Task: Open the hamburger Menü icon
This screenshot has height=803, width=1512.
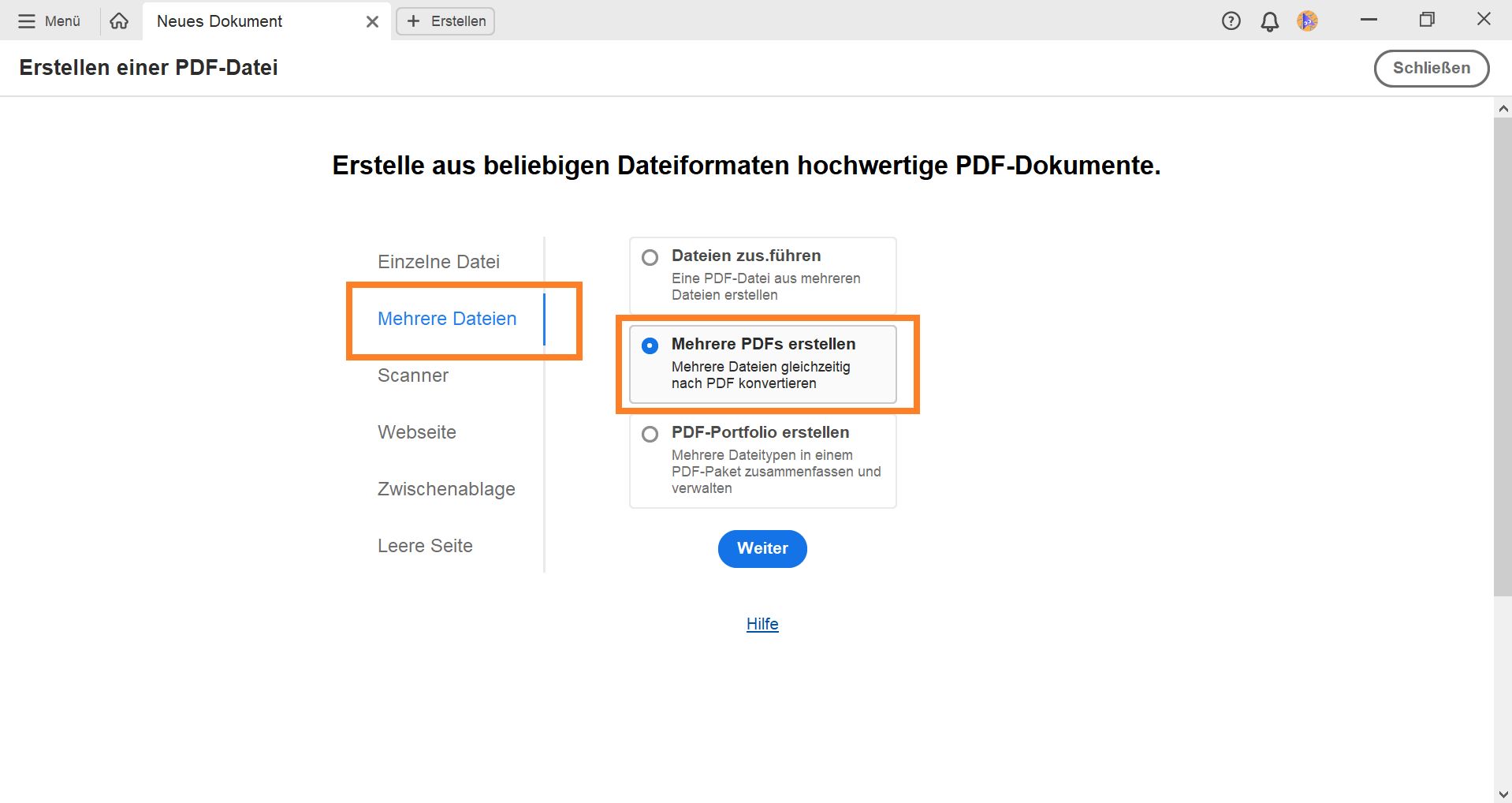Action: click(28, 21)
